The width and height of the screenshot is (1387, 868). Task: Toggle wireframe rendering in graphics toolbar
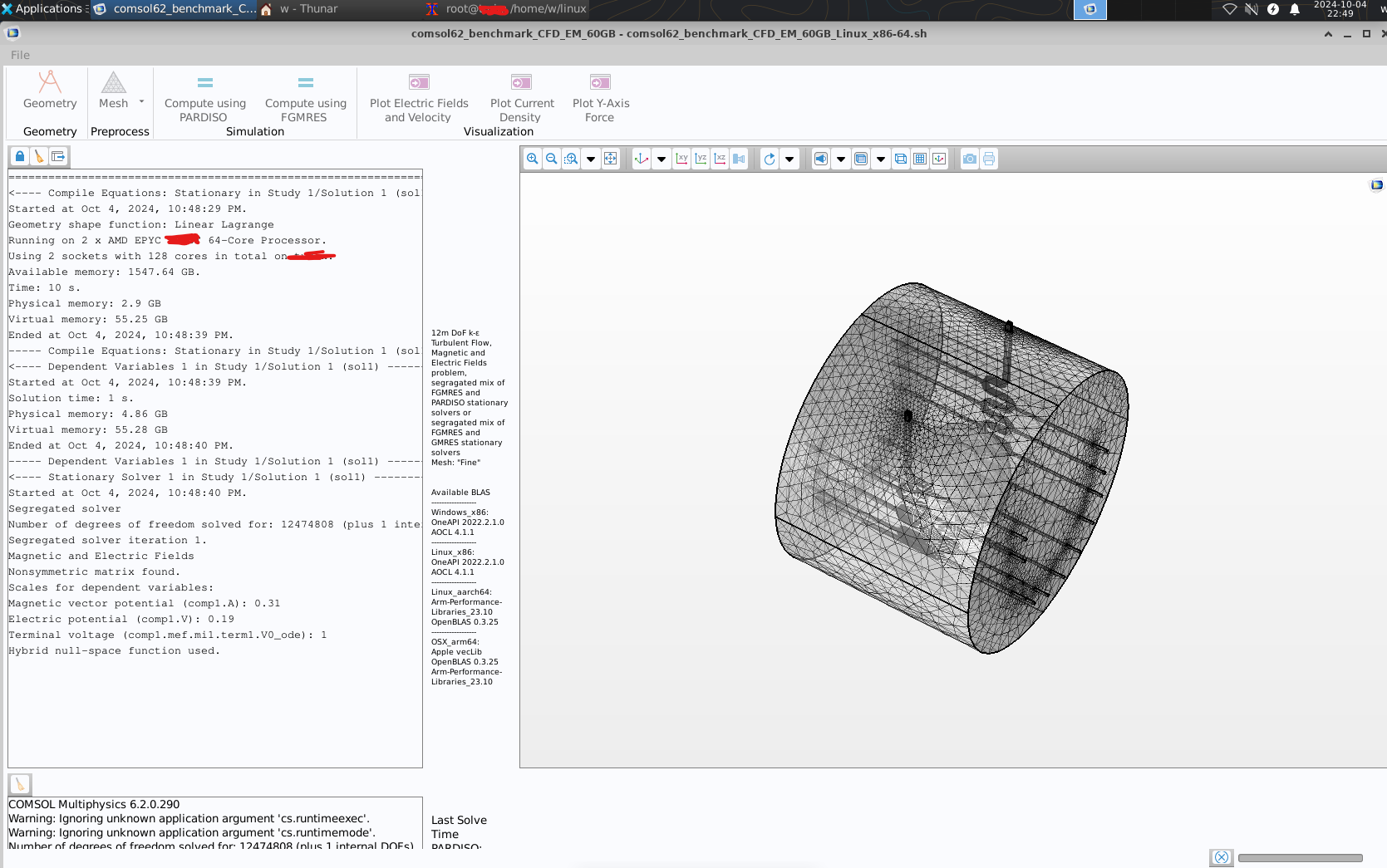901,159
